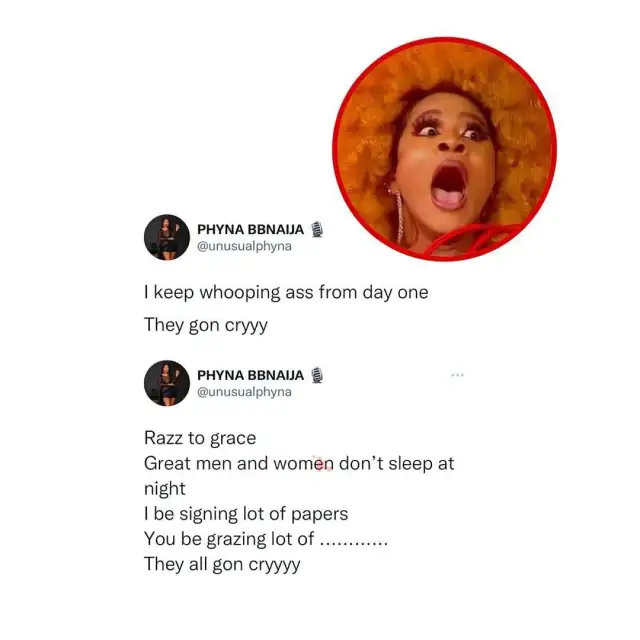Click the 'They all gon cryyyyy' line

[x=222, y=565]
